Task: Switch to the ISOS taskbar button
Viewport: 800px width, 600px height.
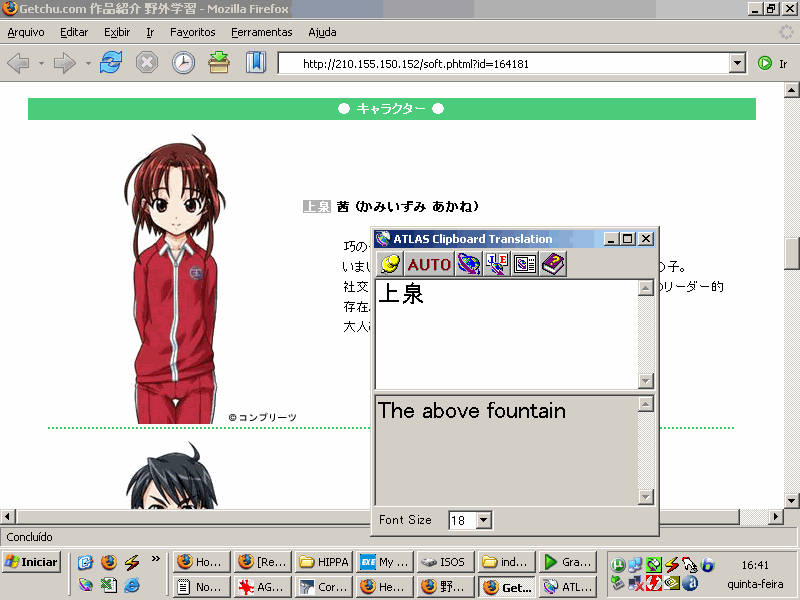Action: point(445,562)
